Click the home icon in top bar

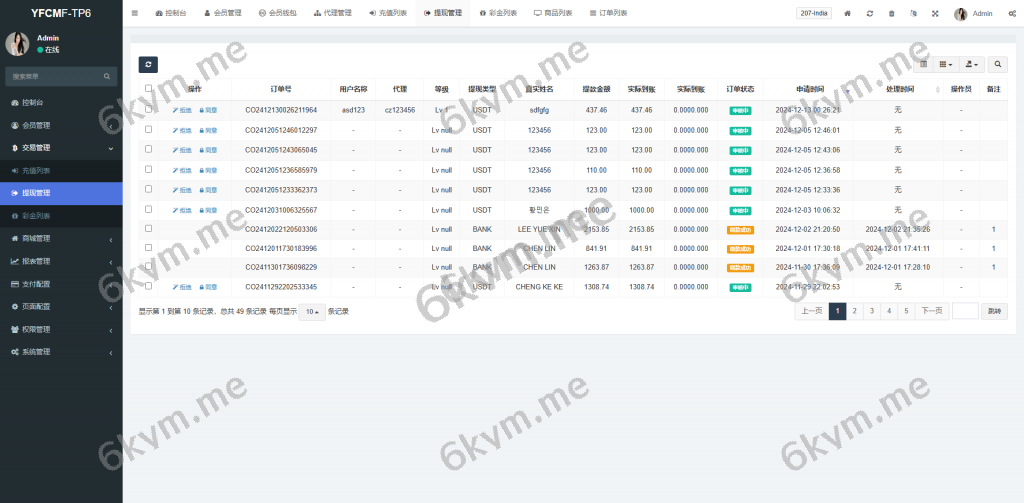(x=848, y=13)
